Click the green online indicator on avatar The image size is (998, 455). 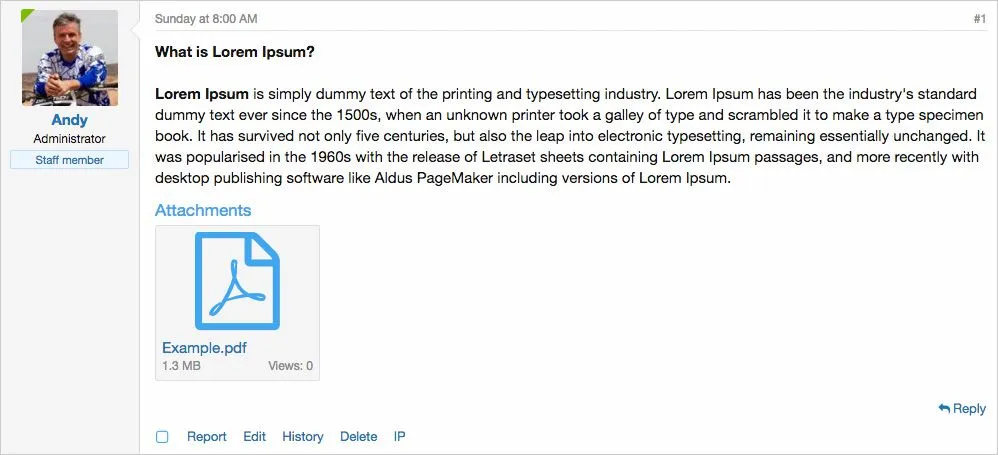click(x=27, y=16)
